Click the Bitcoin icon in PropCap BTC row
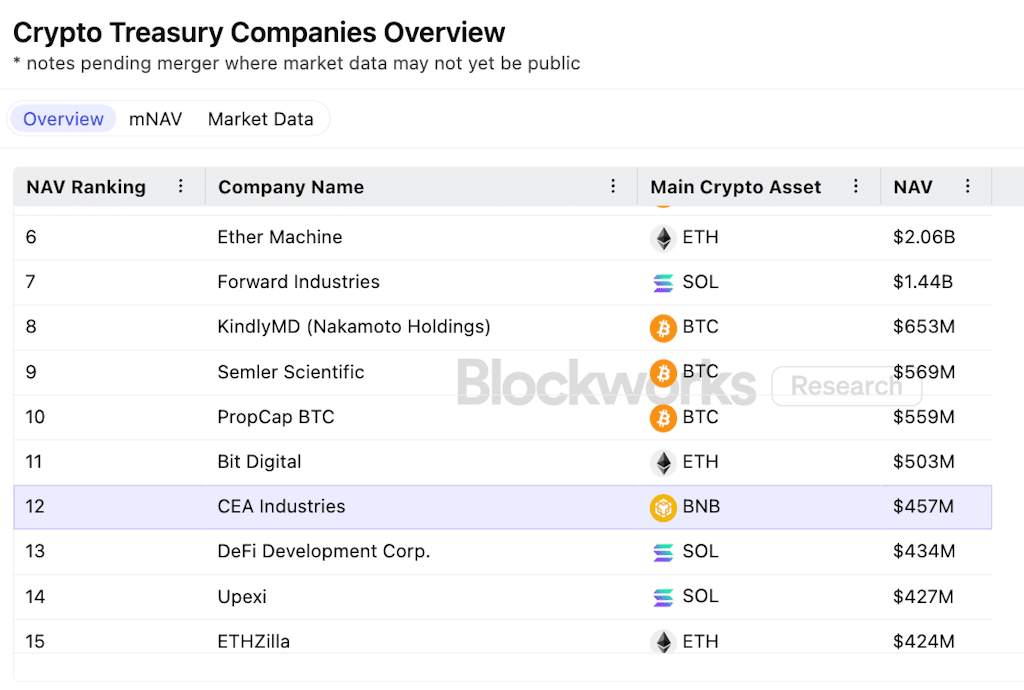Image resolution: width=1024 pixels, height=690 pixels. [x=662, y=417]
